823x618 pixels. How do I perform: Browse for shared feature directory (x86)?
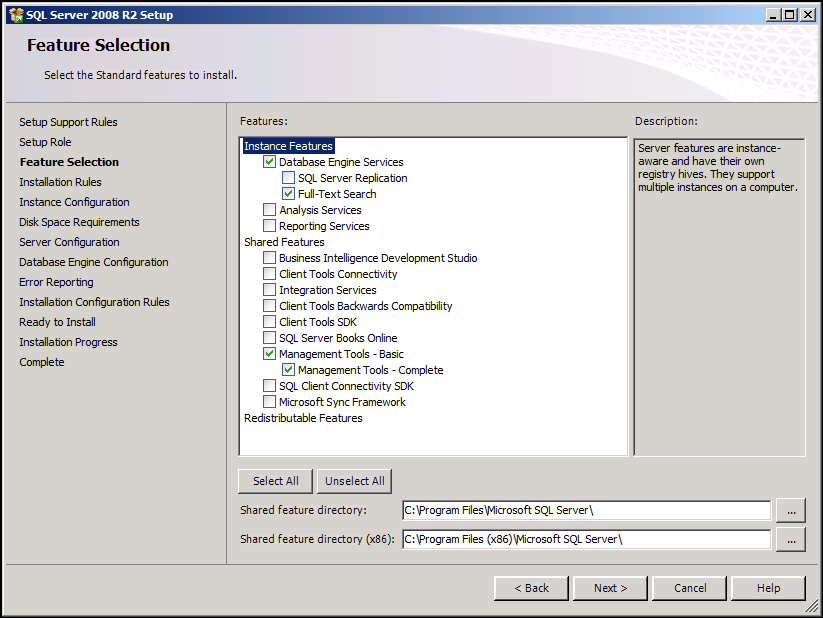[x=791, y=539]
